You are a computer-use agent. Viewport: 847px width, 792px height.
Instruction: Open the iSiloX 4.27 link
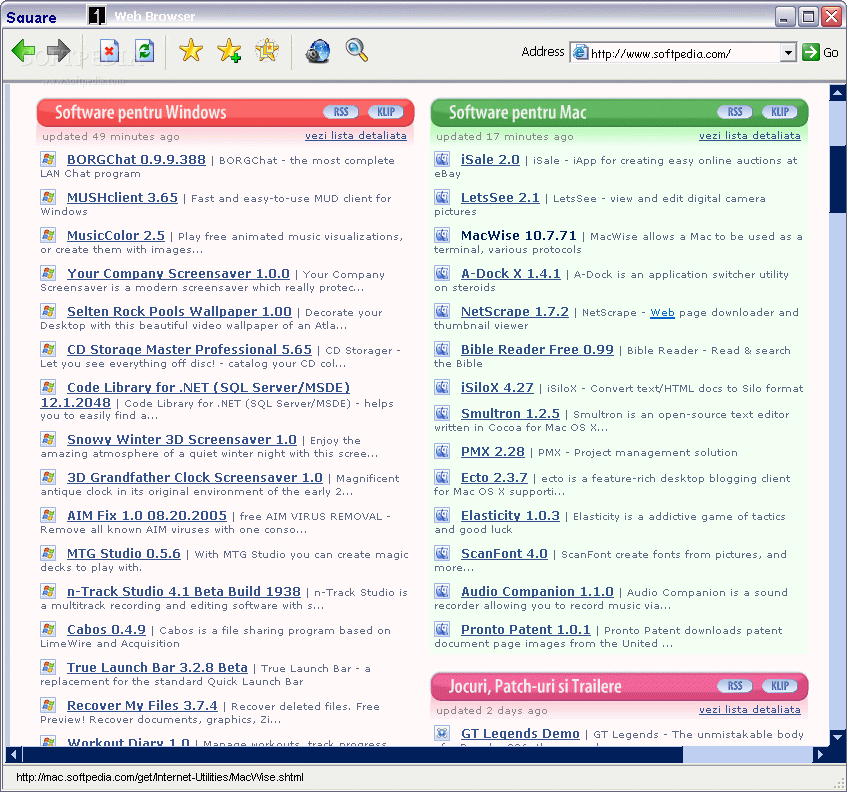(x=497, y=388)
